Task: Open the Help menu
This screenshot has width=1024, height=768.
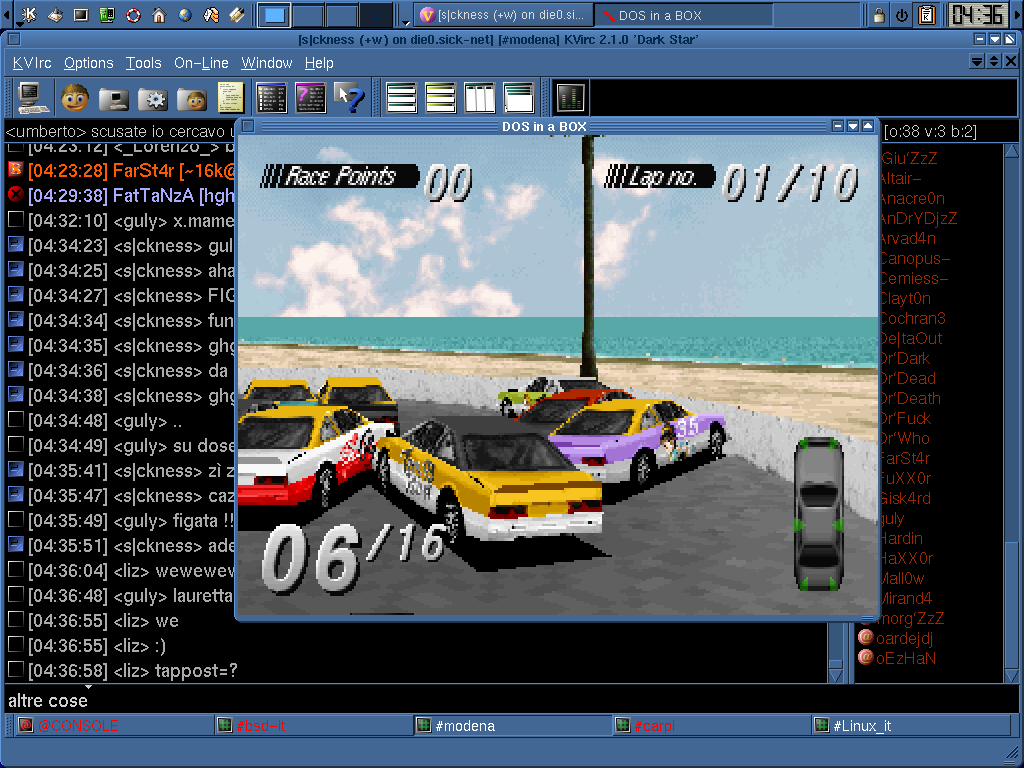Action: point(319,63)
